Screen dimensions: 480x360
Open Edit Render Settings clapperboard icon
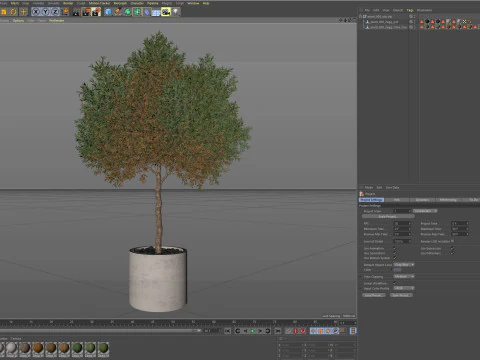tap(96, 12)
